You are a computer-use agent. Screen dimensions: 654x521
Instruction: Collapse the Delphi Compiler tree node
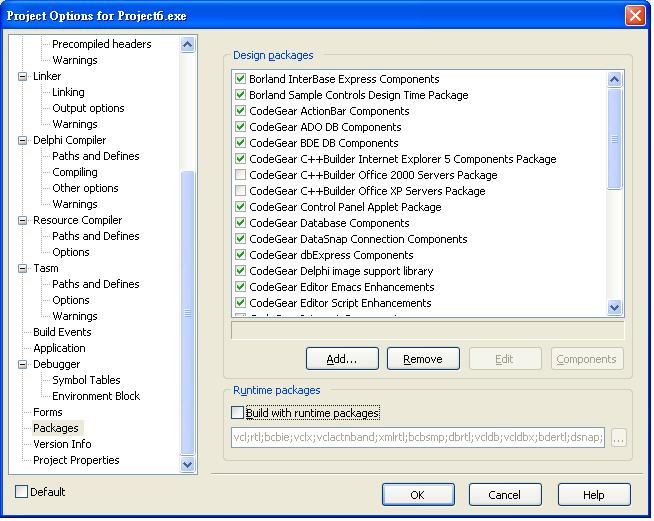[x=23, y=140]
